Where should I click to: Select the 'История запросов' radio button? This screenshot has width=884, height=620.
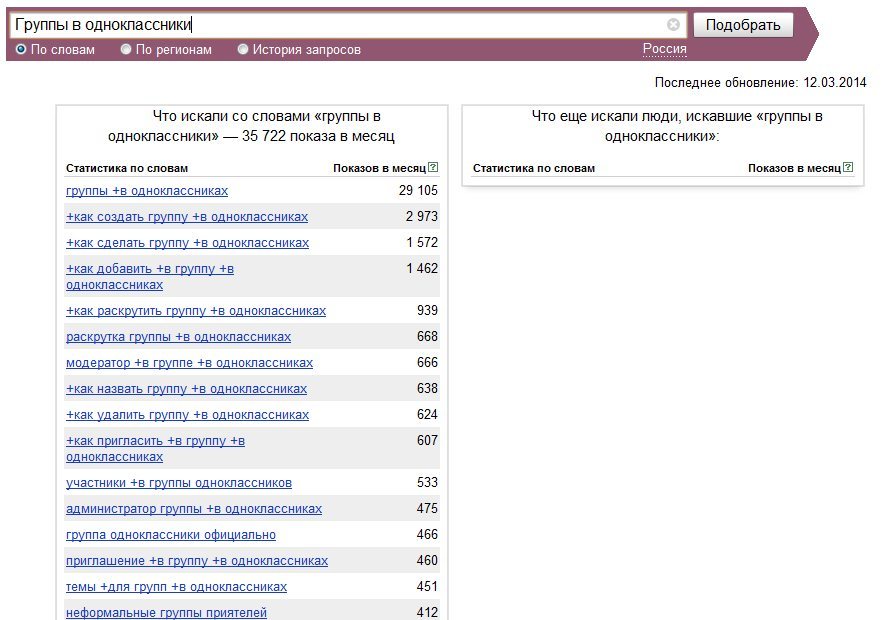(x=242, y=50)
